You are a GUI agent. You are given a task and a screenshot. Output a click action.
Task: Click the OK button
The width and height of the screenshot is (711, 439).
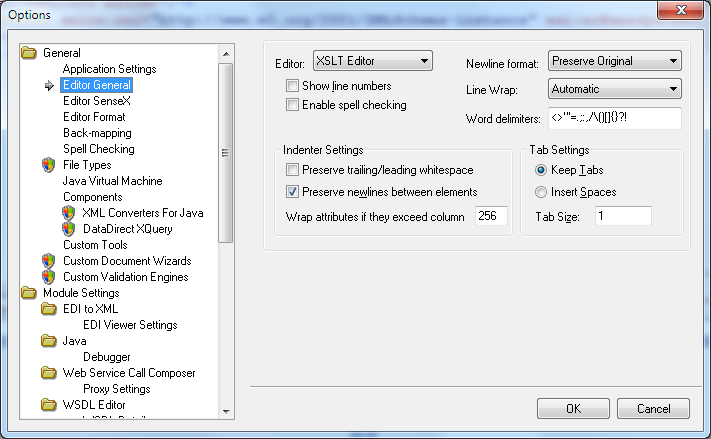[573, 408]
